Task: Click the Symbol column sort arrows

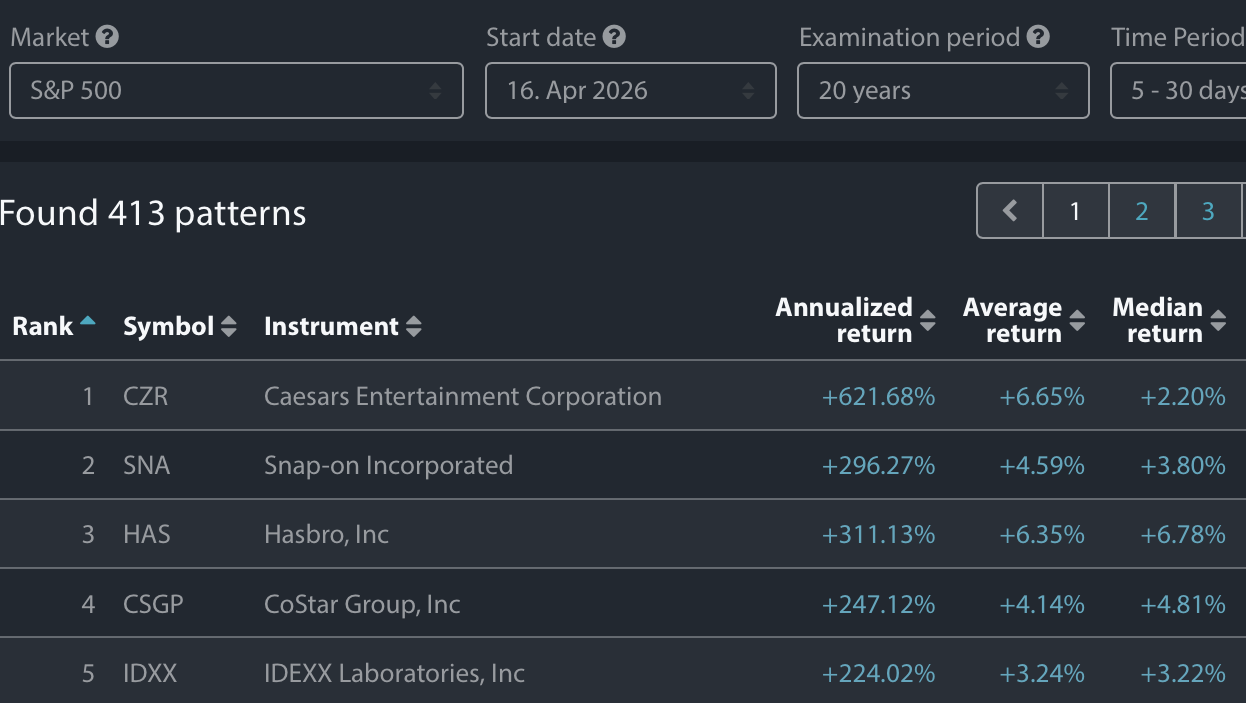Action: click(229, 326)
